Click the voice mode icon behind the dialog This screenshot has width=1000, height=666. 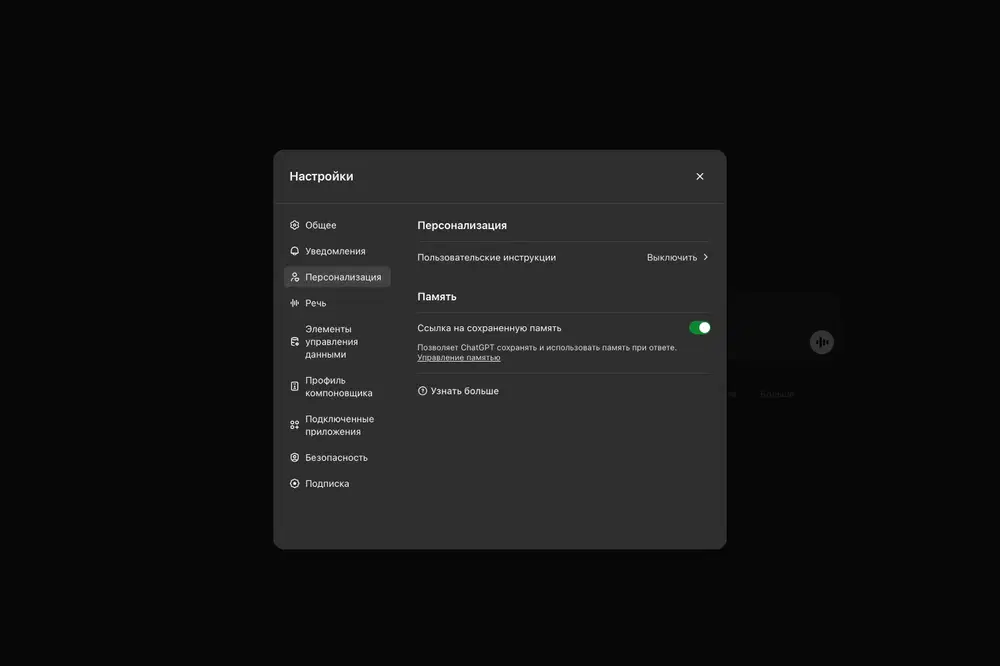click(x=821, y=342)
